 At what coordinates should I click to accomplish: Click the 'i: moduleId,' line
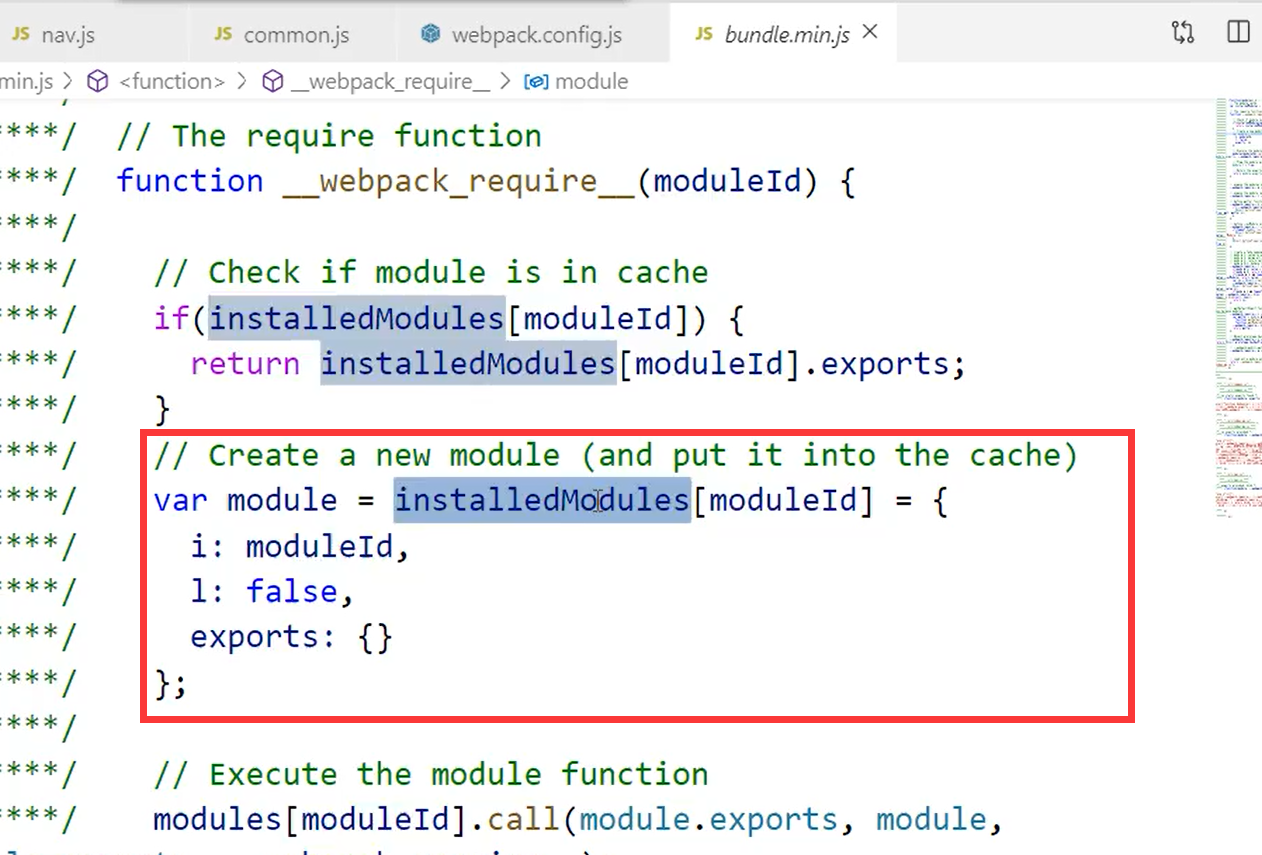click(300, 546)
